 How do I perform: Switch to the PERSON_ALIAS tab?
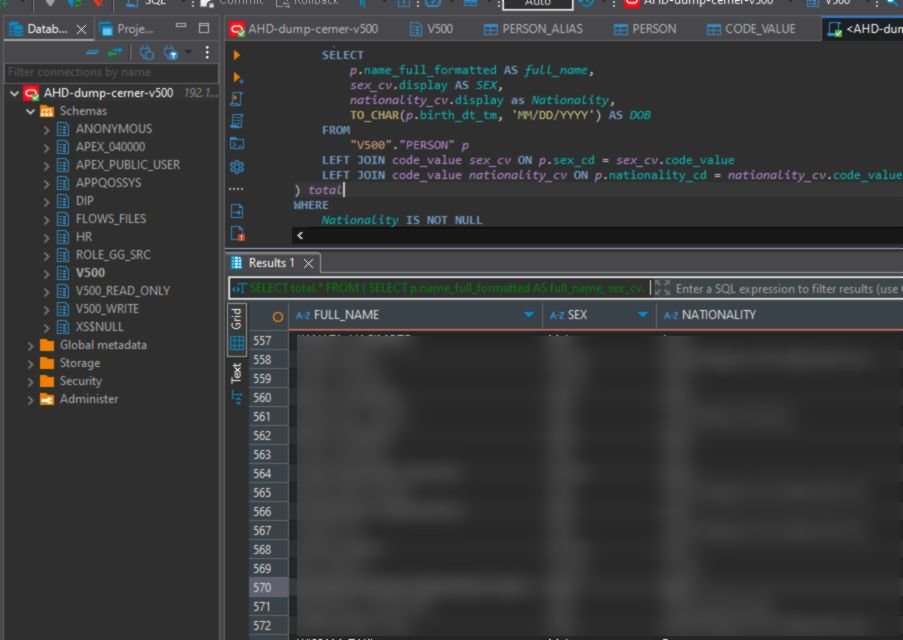[x=541, y=29]
